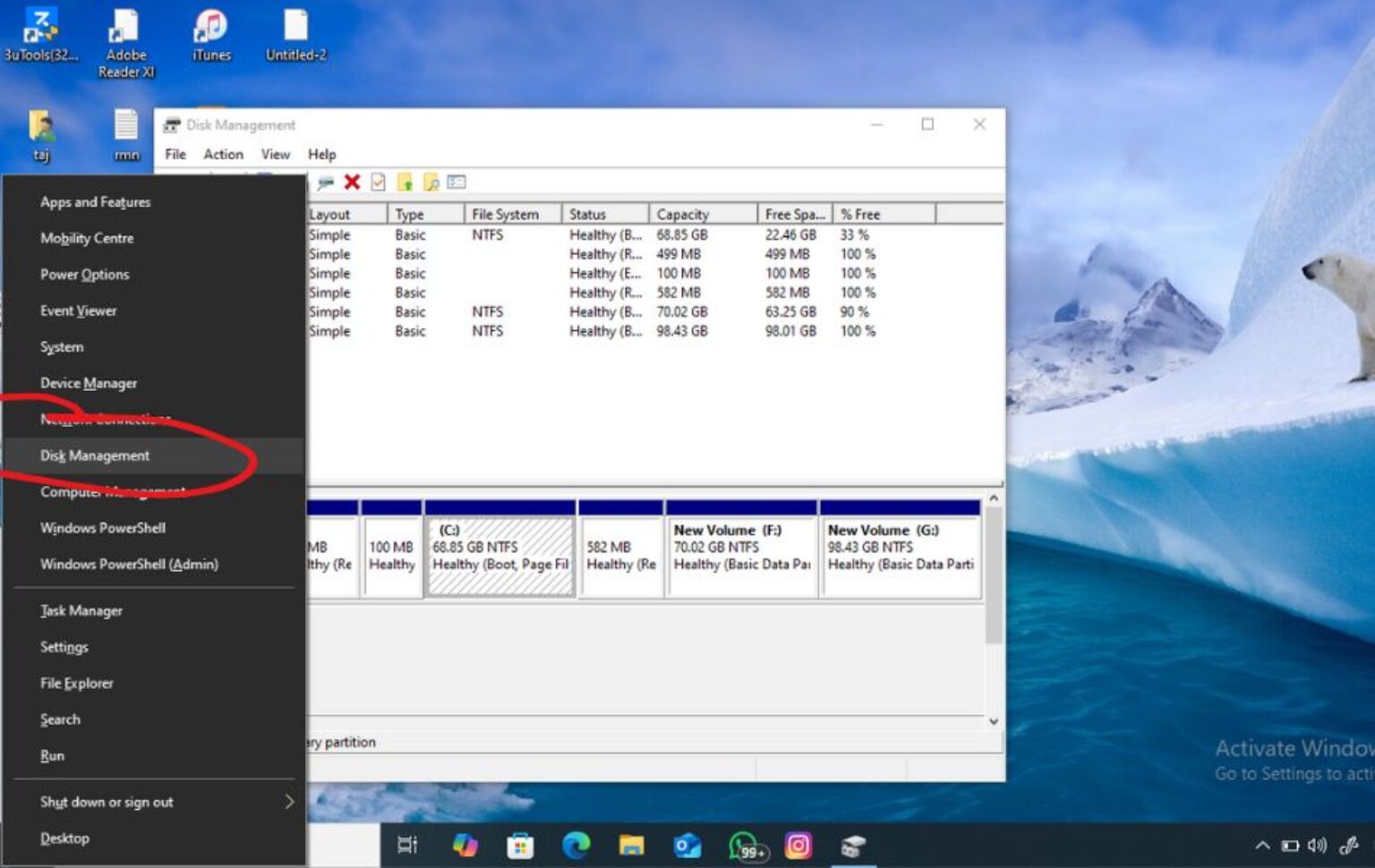
Task: Open Task Manager from the menu
Action: [81, 610]
